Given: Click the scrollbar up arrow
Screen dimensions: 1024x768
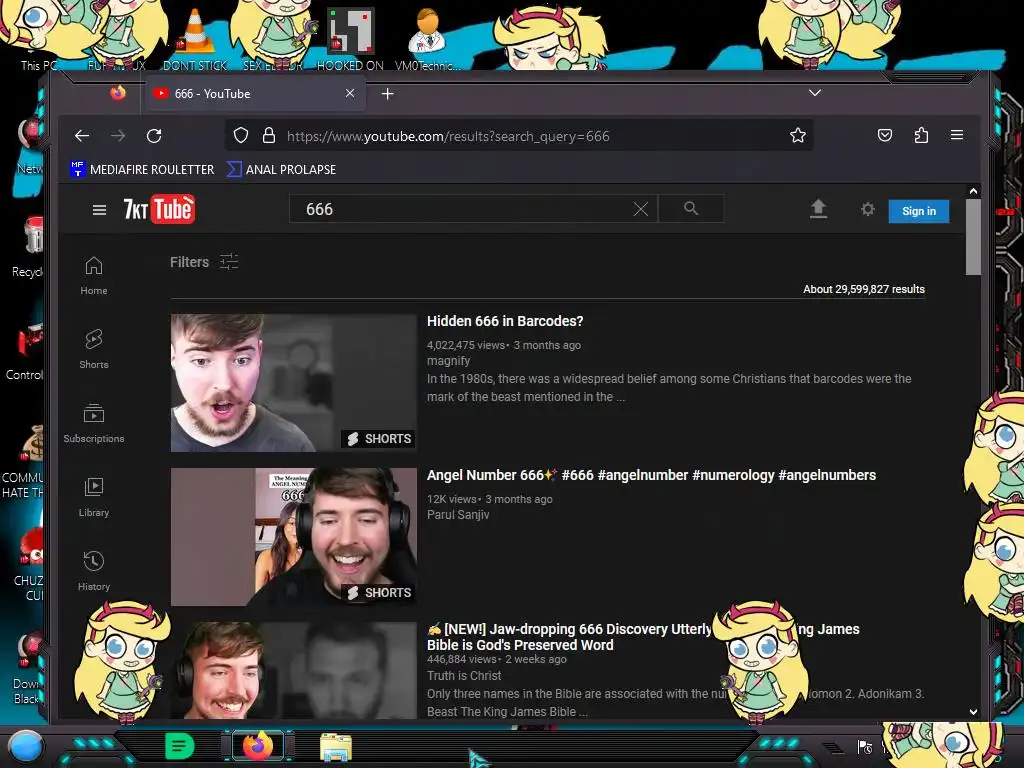Looking at the screenshot, I should (x=973, y=191).
